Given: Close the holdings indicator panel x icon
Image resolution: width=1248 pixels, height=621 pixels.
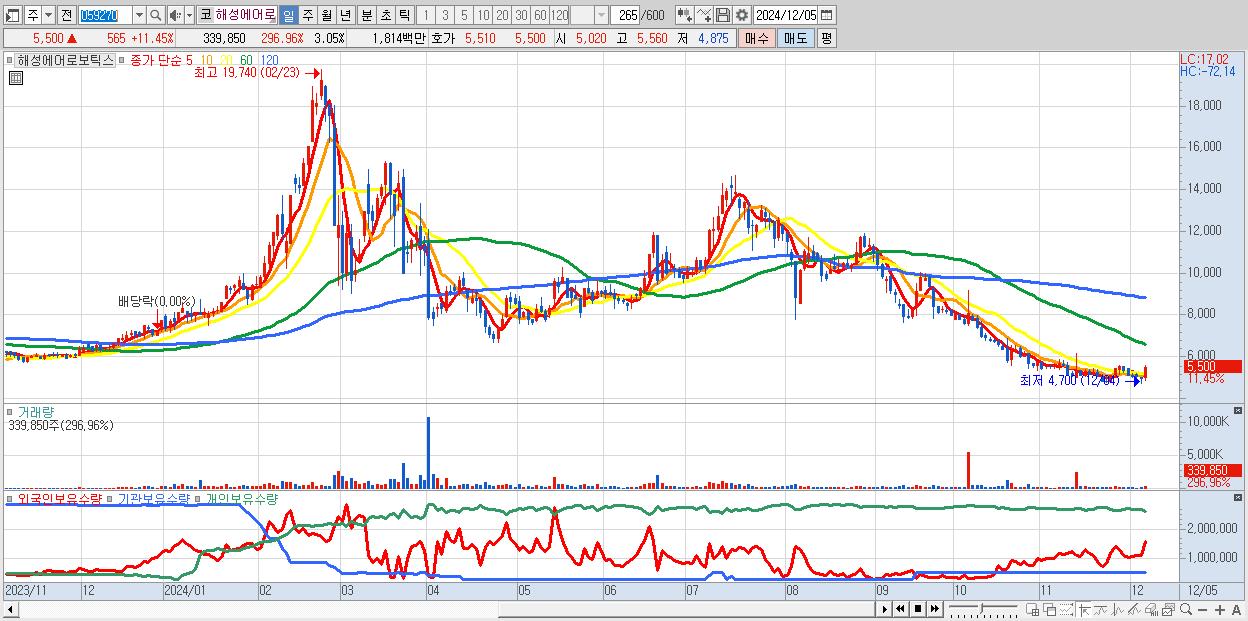Looking at the screenshot, I should point(1239,497).
